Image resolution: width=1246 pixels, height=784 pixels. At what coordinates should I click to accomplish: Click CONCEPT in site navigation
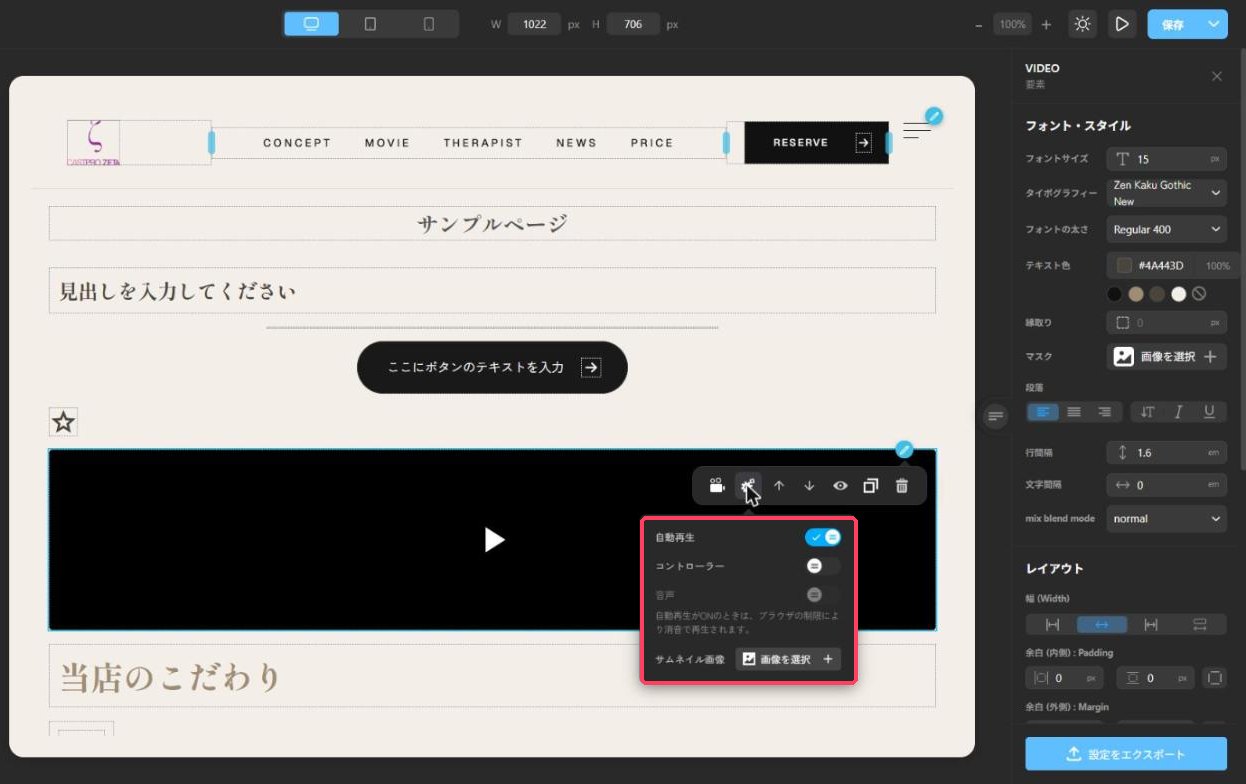pyautogui.click(x=297, y=143)
